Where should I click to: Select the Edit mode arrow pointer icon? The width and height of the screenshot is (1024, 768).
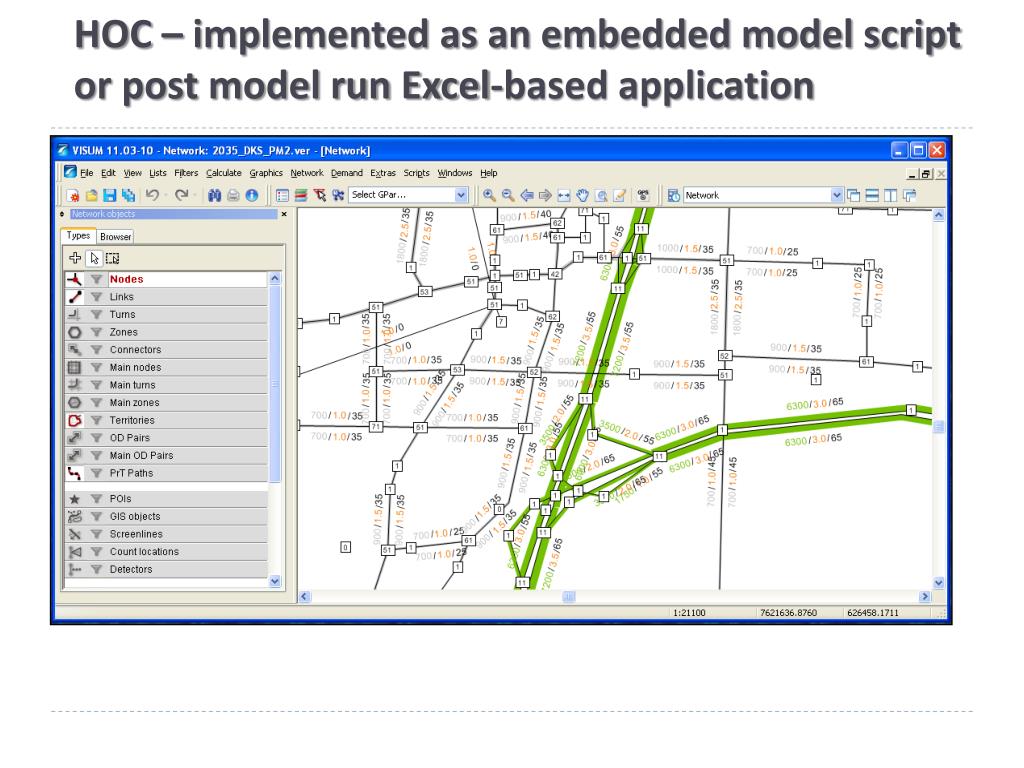pos(94,258)
